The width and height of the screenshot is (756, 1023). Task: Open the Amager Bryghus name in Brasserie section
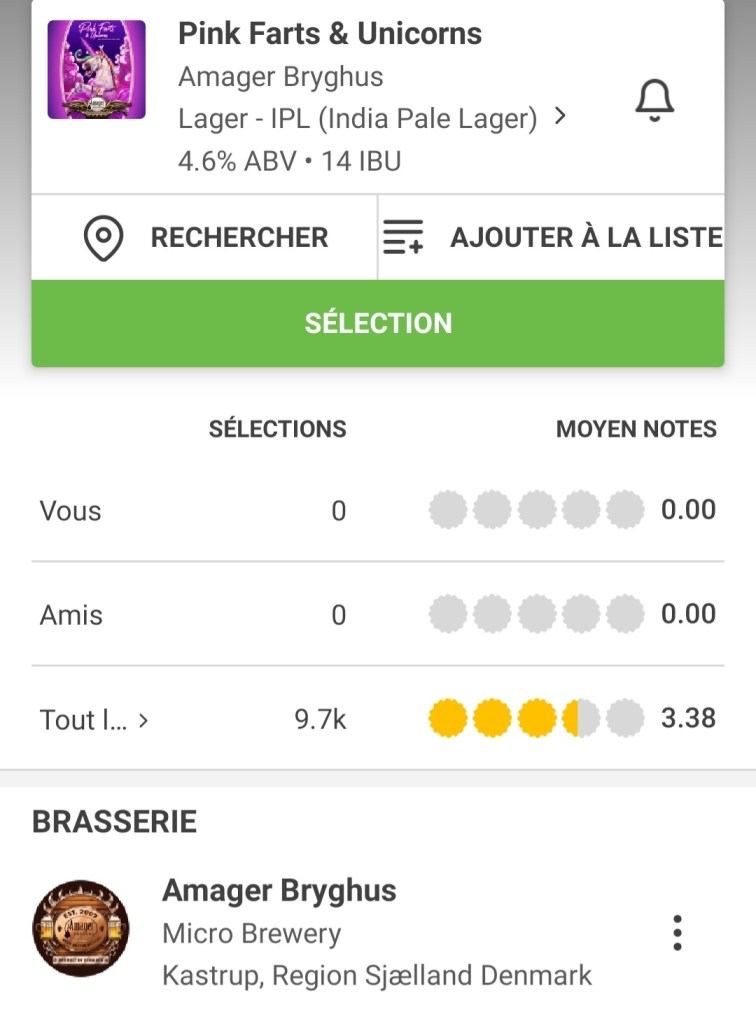point(279,890)
